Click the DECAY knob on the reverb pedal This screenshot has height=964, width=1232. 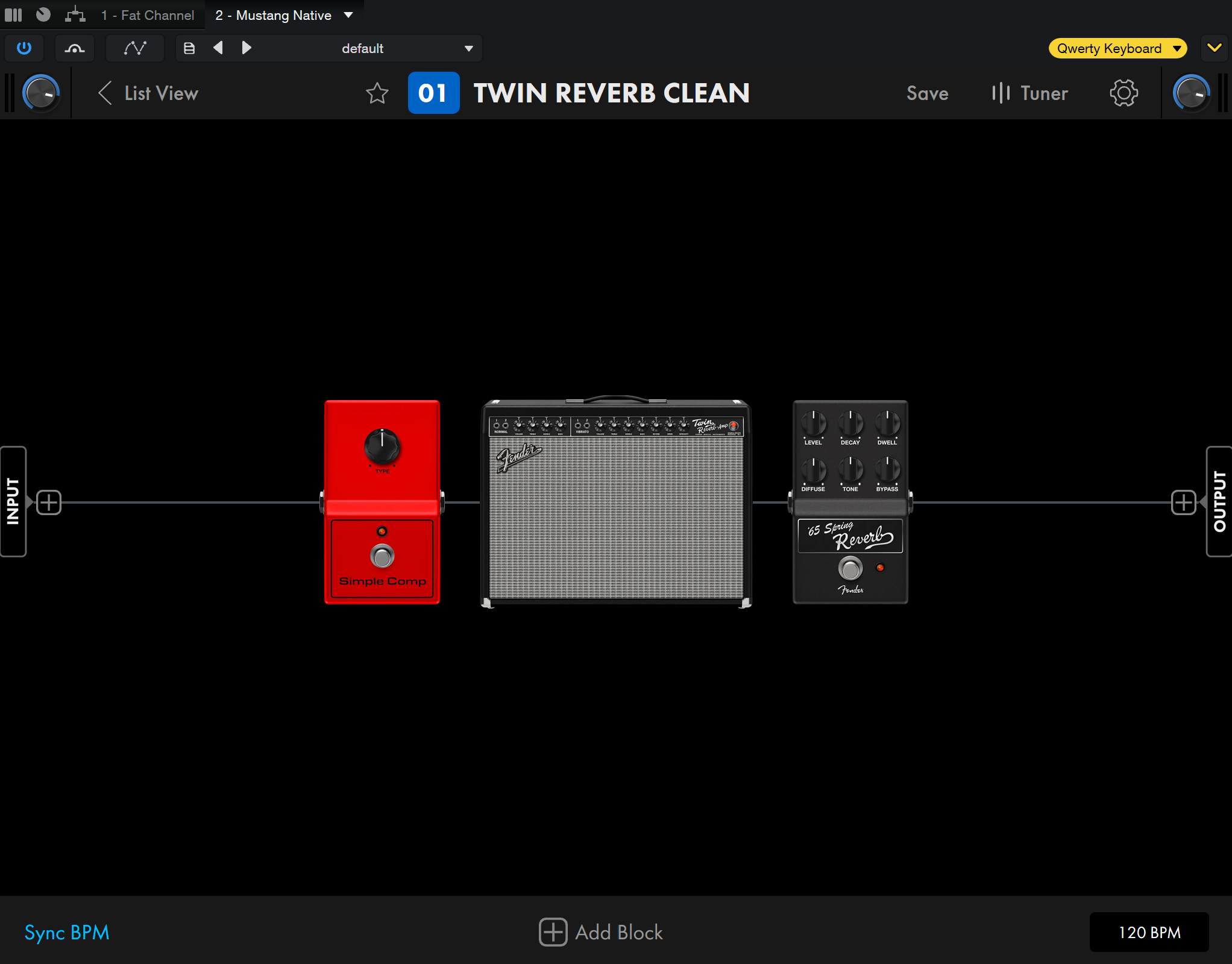(x=850, y=424)
